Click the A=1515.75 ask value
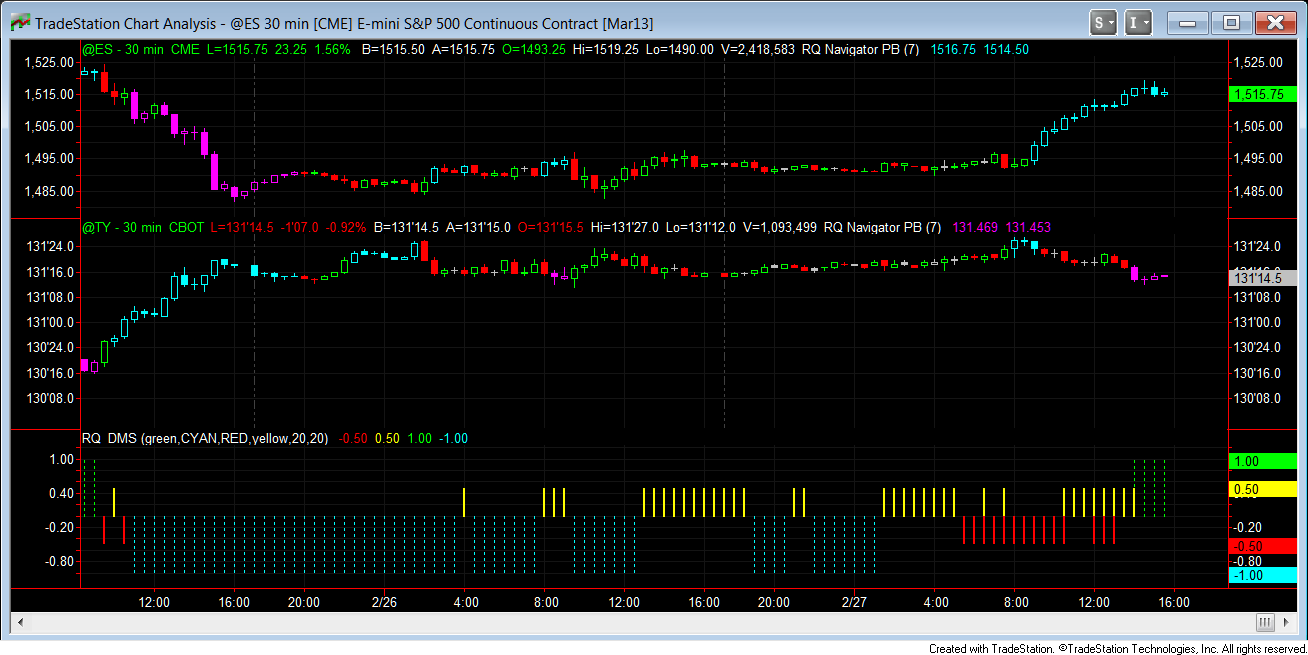Image resolution: width=1308 pixels, height=655 pixels. click(x=462, y=49)
